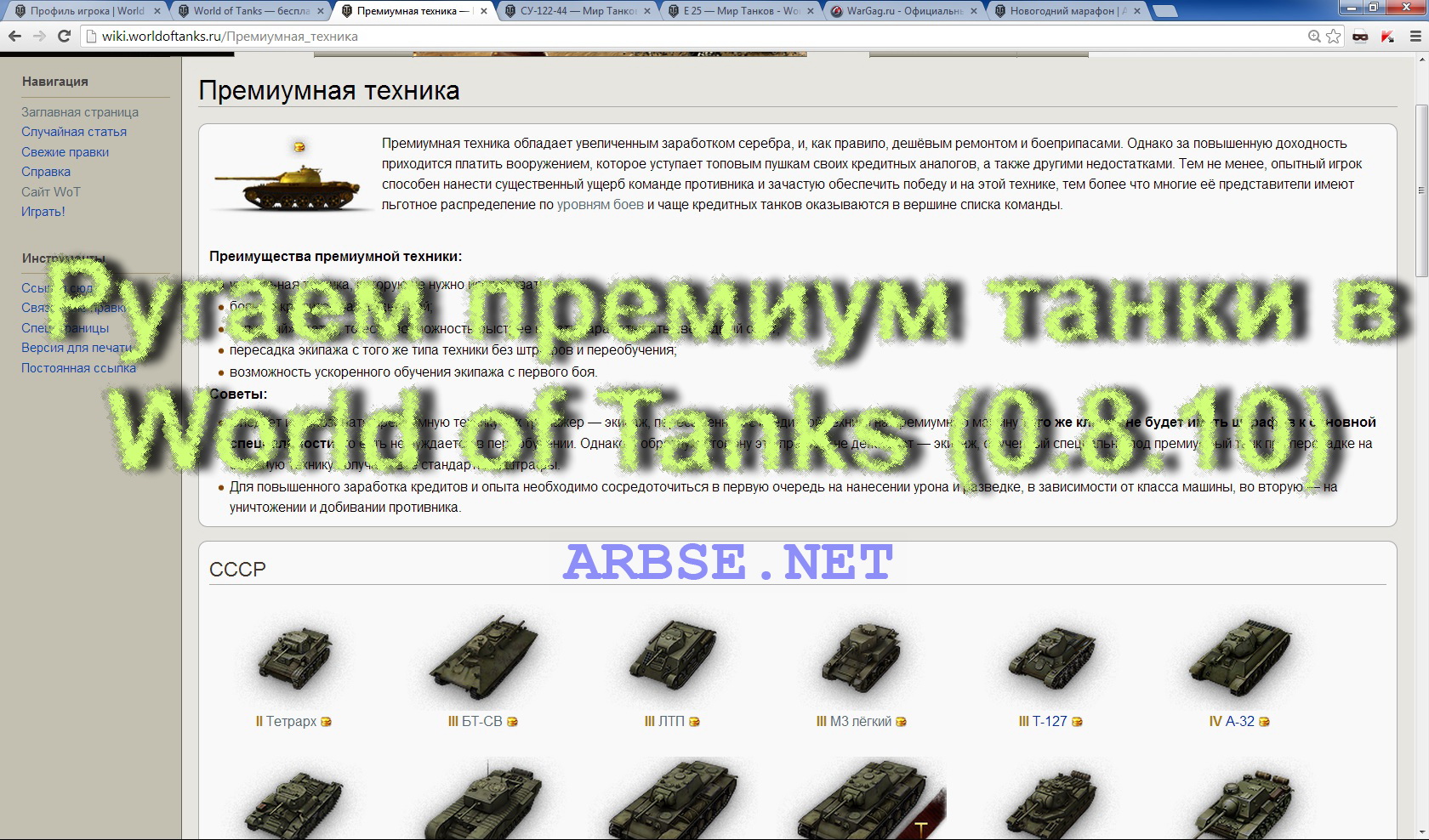Open the zoom magnifier icon in the address bar
The width and height of the screenshot is (1429, 840).
(x=1315, y=36)
